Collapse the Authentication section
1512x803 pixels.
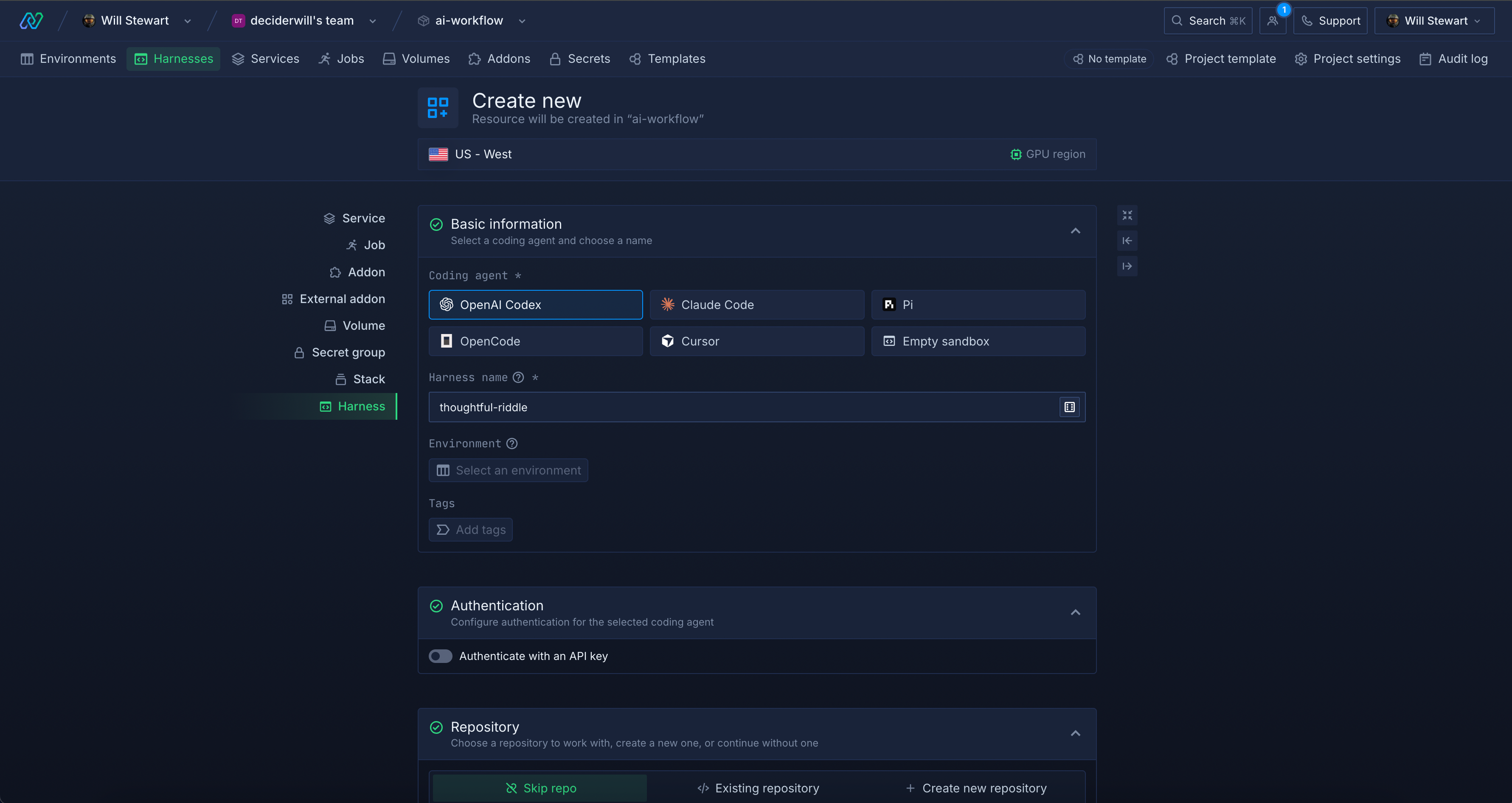1075,613
